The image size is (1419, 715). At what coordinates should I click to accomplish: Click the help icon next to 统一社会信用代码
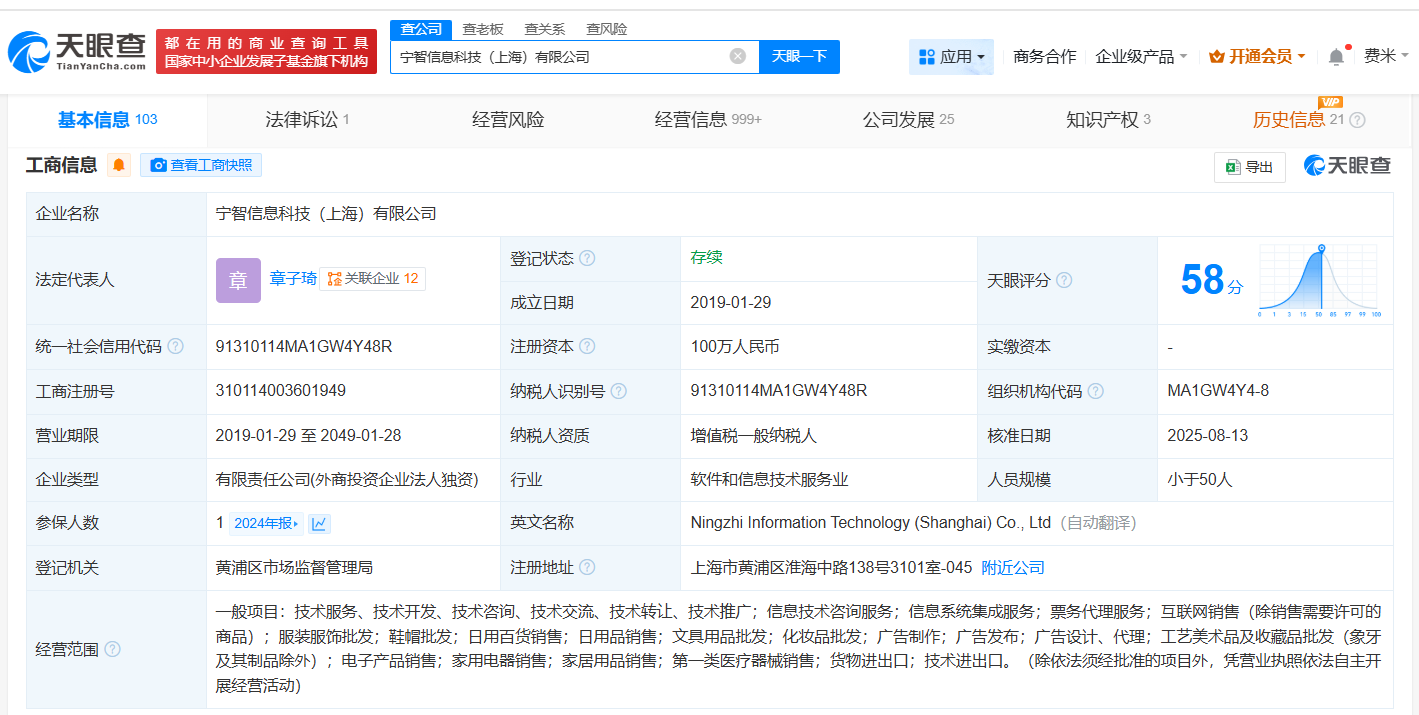point(174,346)
